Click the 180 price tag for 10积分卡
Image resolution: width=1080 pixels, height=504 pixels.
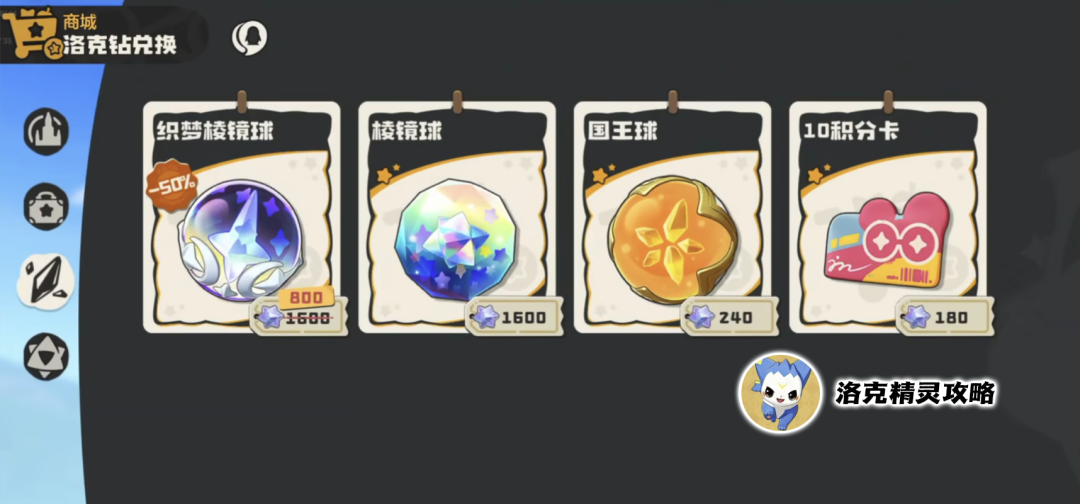(x=945, y=317)
